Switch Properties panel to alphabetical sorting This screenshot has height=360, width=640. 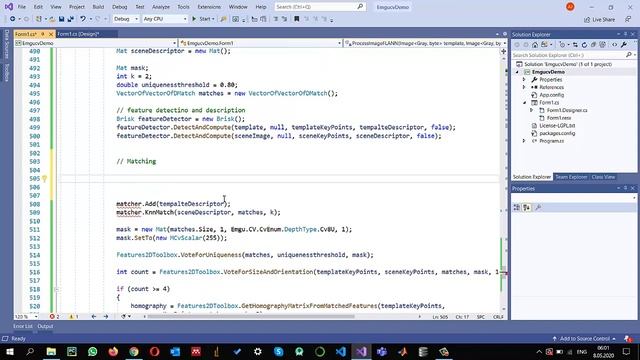(x=527, y=208)
